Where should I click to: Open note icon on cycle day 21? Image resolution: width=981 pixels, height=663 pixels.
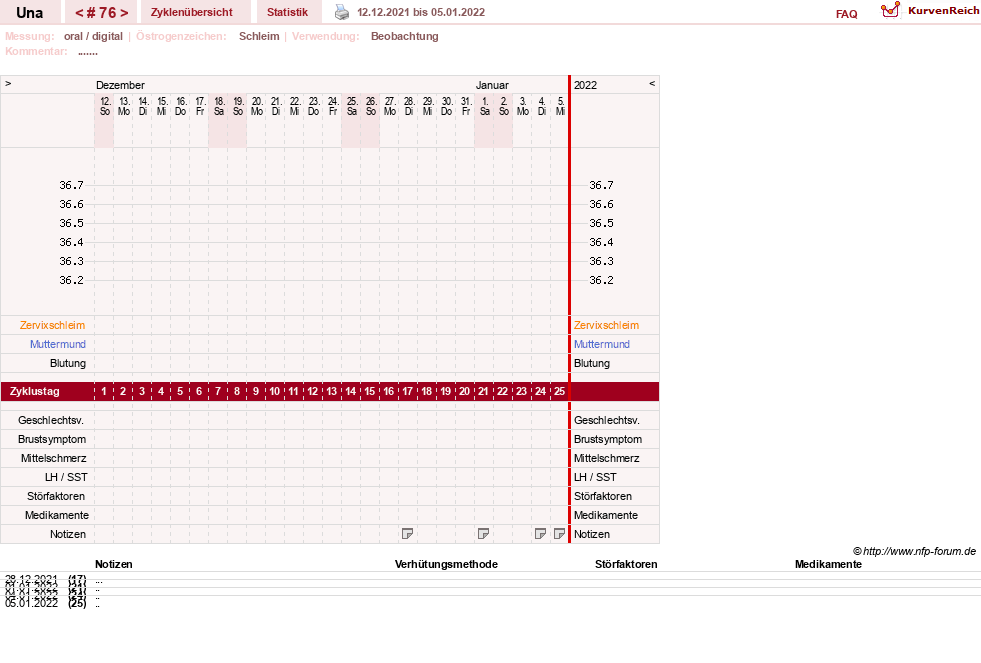(x=483, y=534)
